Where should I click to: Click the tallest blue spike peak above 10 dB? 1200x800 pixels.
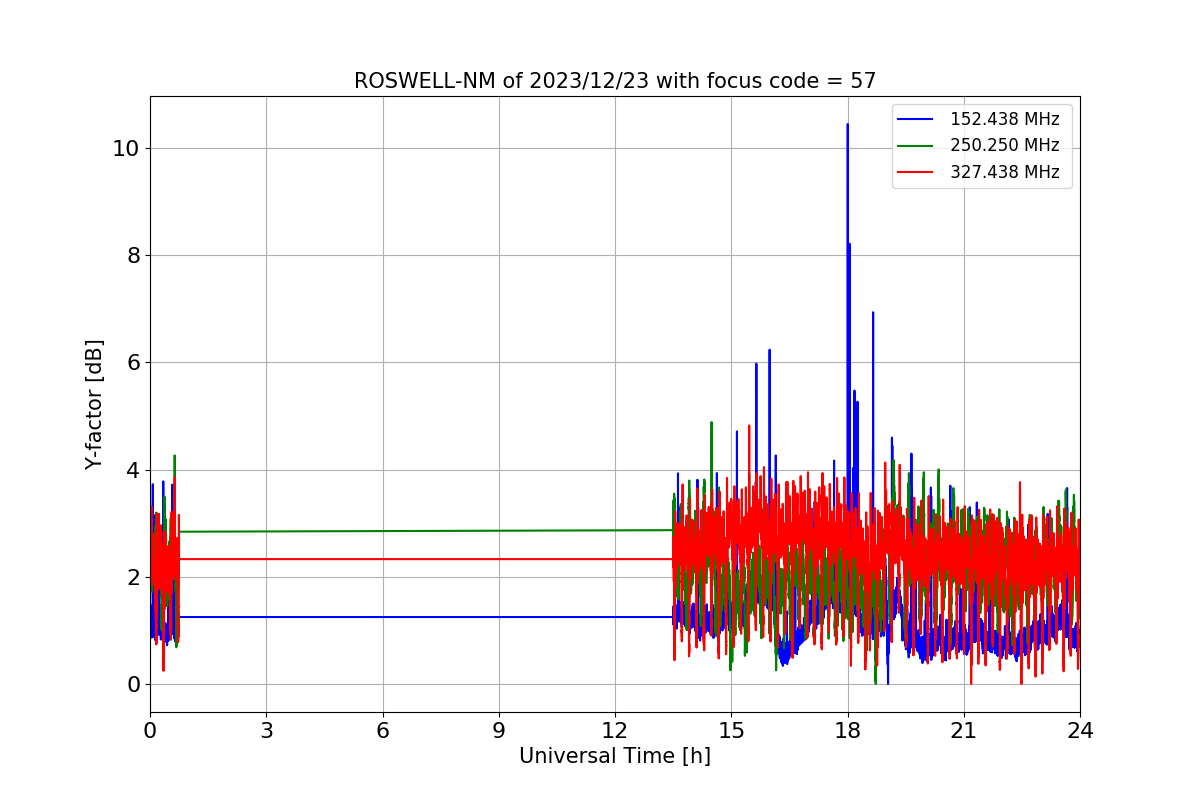point(847,126)
